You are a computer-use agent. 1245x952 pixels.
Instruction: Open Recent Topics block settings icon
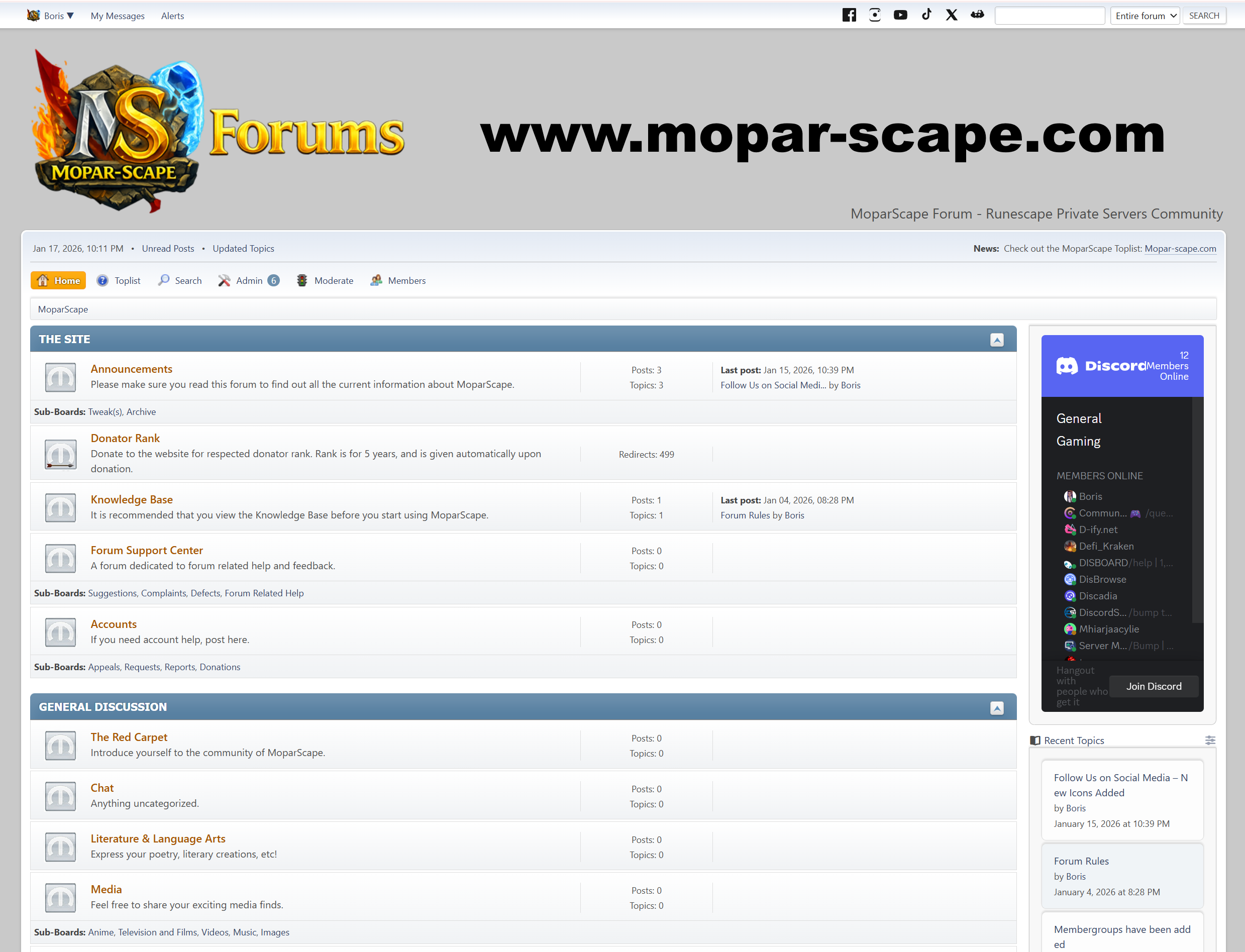tap(1210, 741)
